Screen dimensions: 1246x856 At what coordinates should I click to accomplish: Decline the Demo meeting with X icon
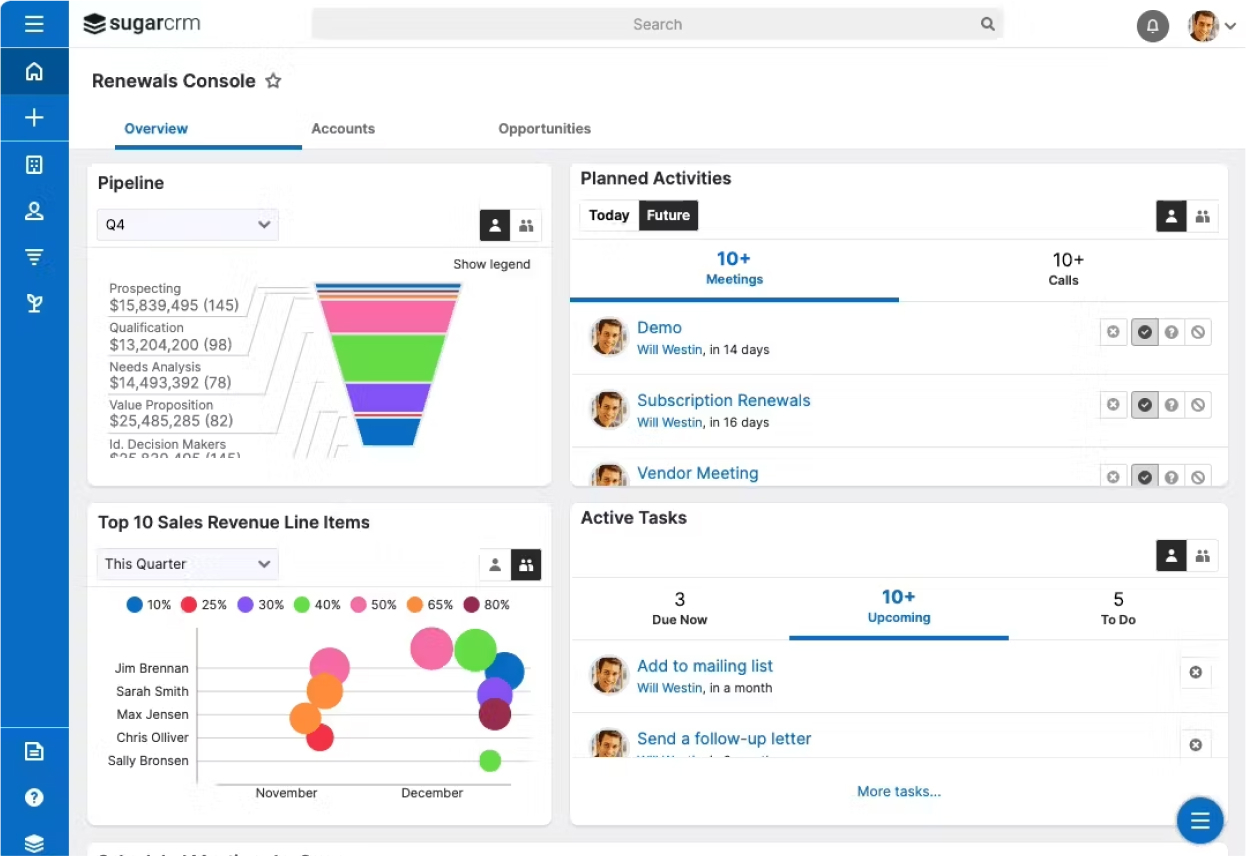click(1113, 332)
